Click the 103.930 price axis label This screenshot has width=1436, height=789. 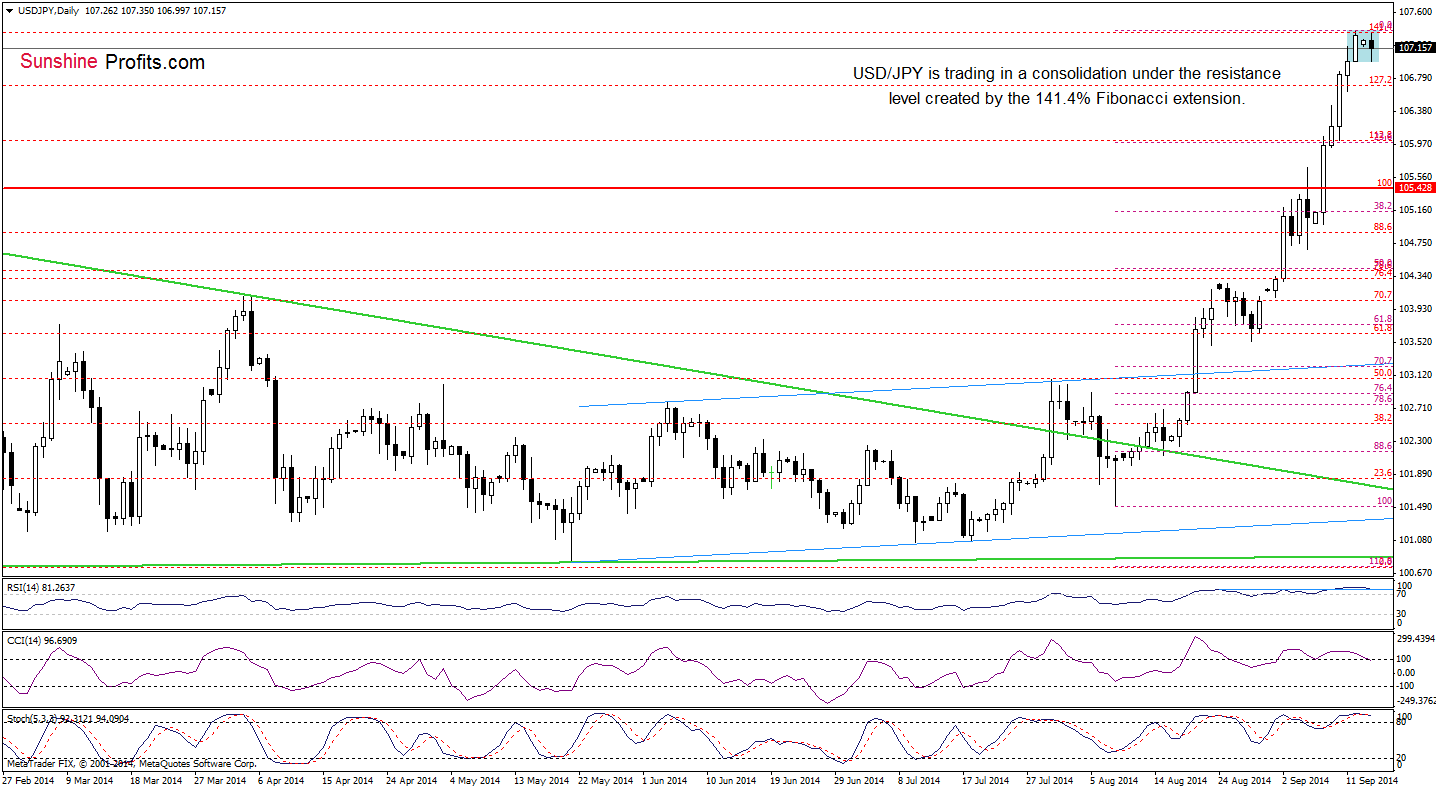[x=1414, y=308]
